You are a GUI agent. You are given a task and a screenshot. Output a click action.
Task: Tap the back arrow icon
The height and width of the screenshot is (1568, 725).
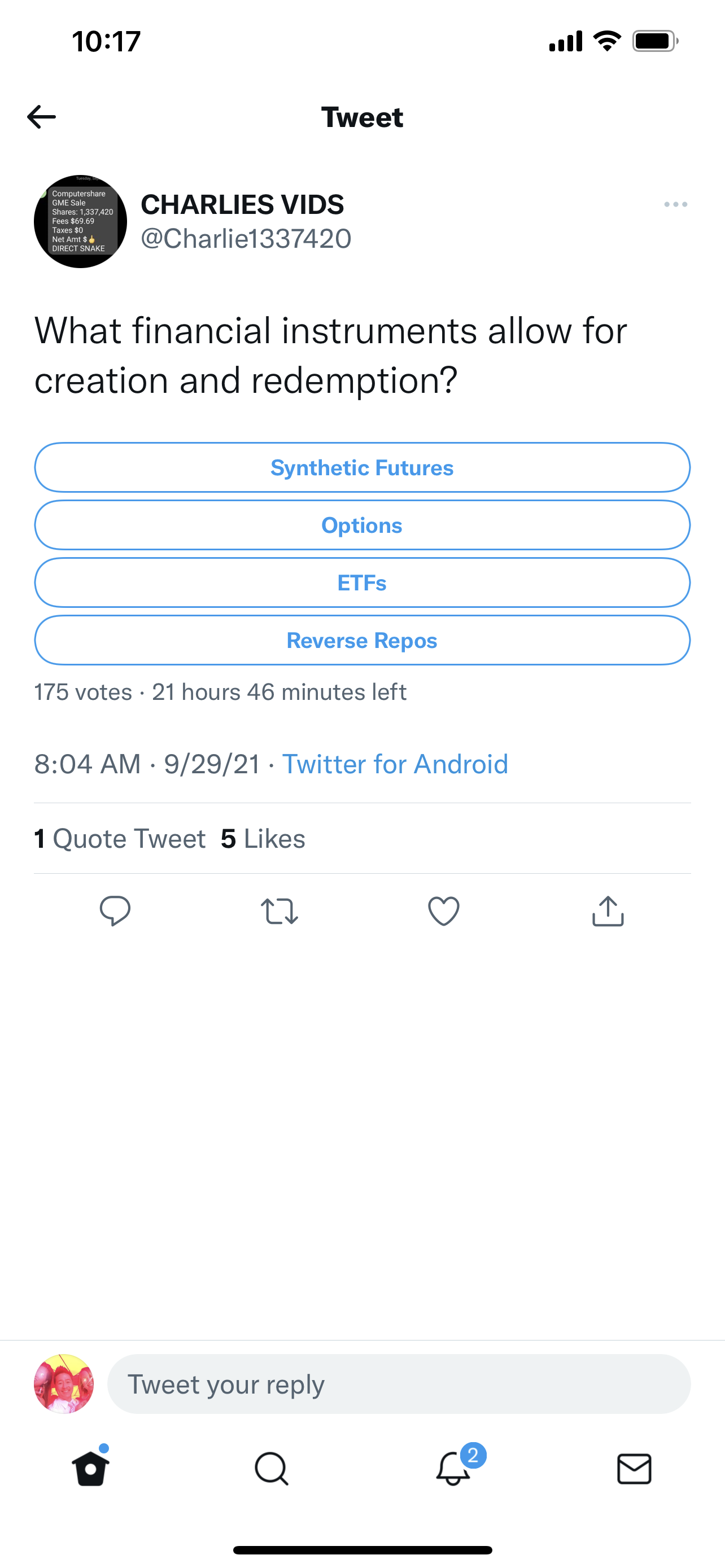(41, 117)
